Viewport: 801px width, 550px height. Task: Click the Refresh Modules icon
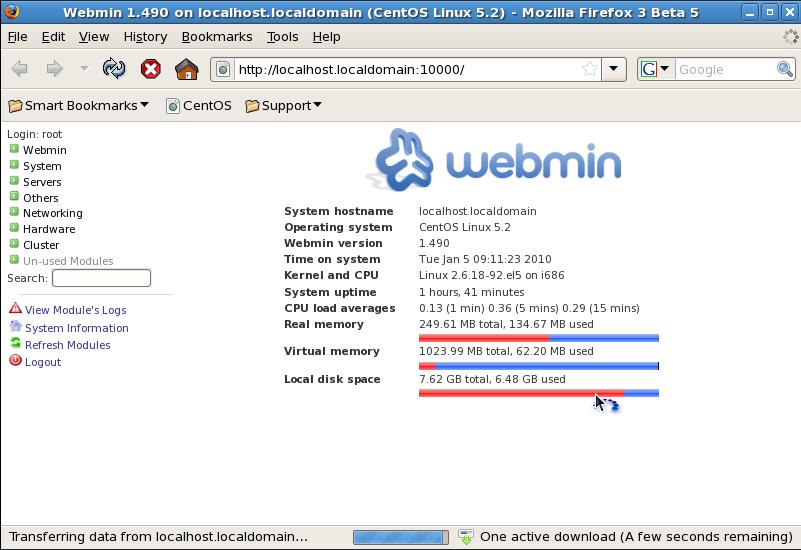[x=15, y=344]
